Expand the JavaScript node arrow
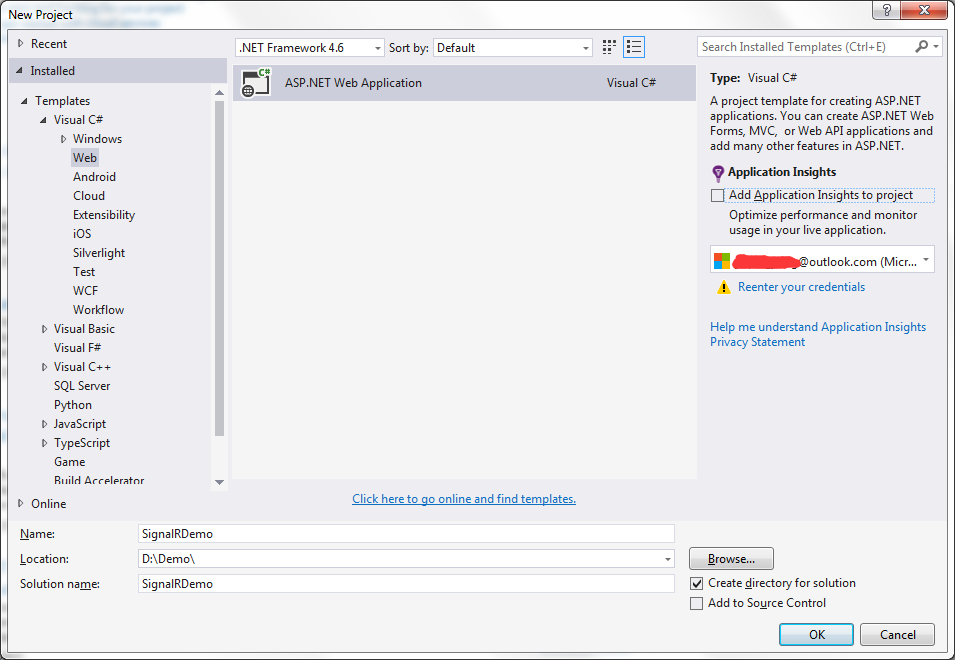The image size is (955, 660). coord(44,424)
